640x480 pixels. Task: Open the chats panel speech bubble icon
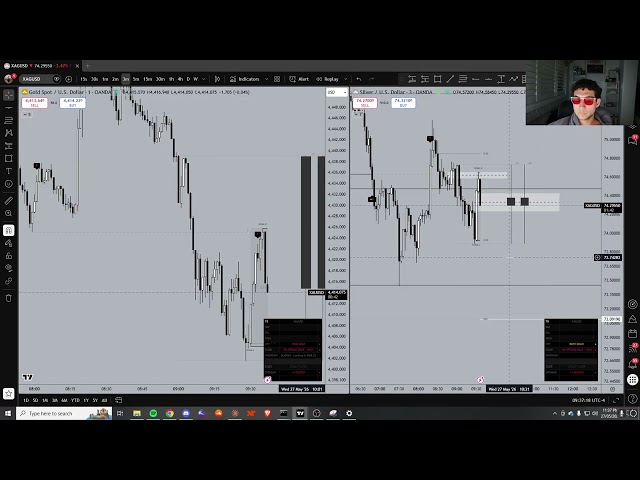point(632,140)
